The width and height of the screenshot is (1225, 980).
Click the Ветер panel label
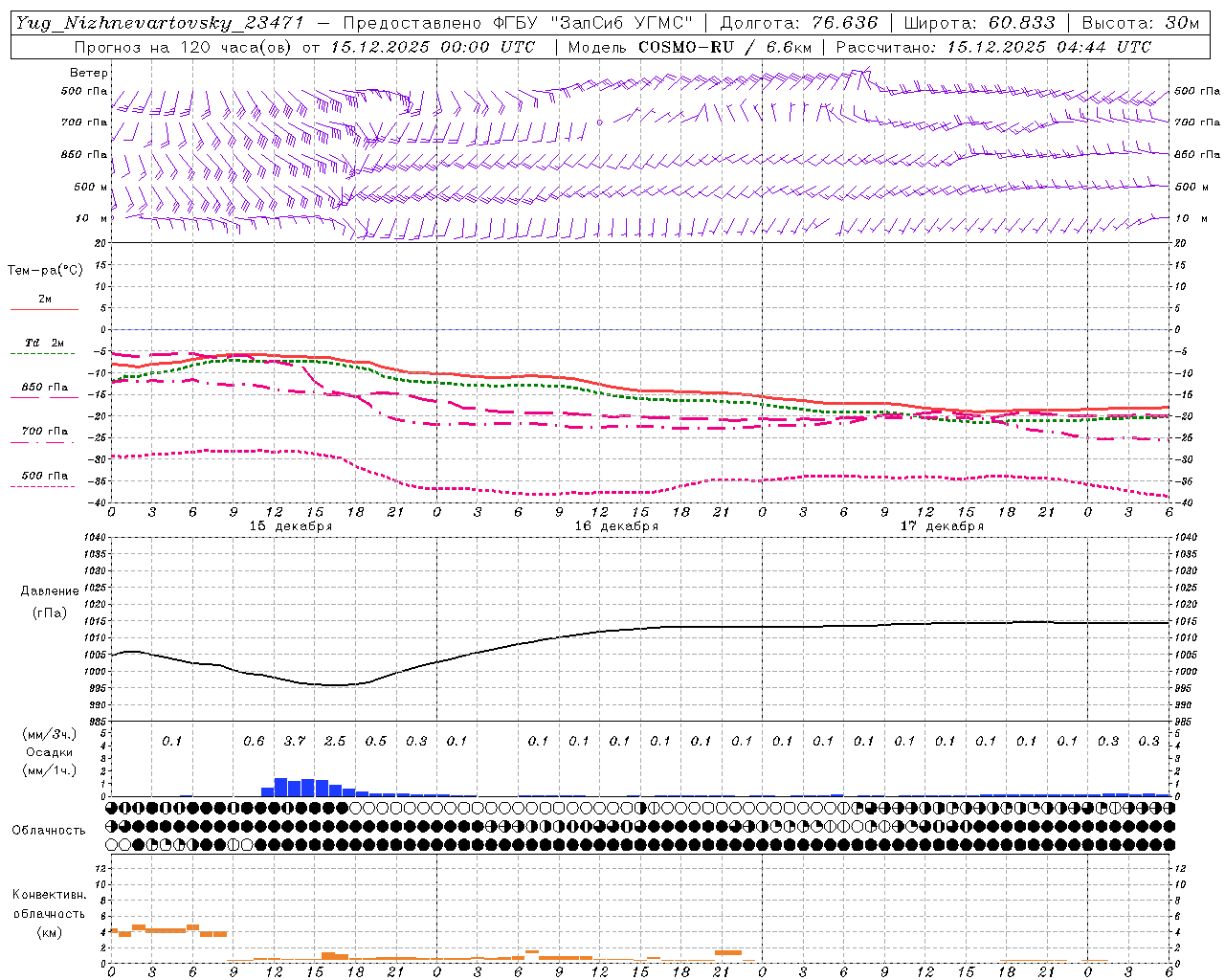(89, 73)
